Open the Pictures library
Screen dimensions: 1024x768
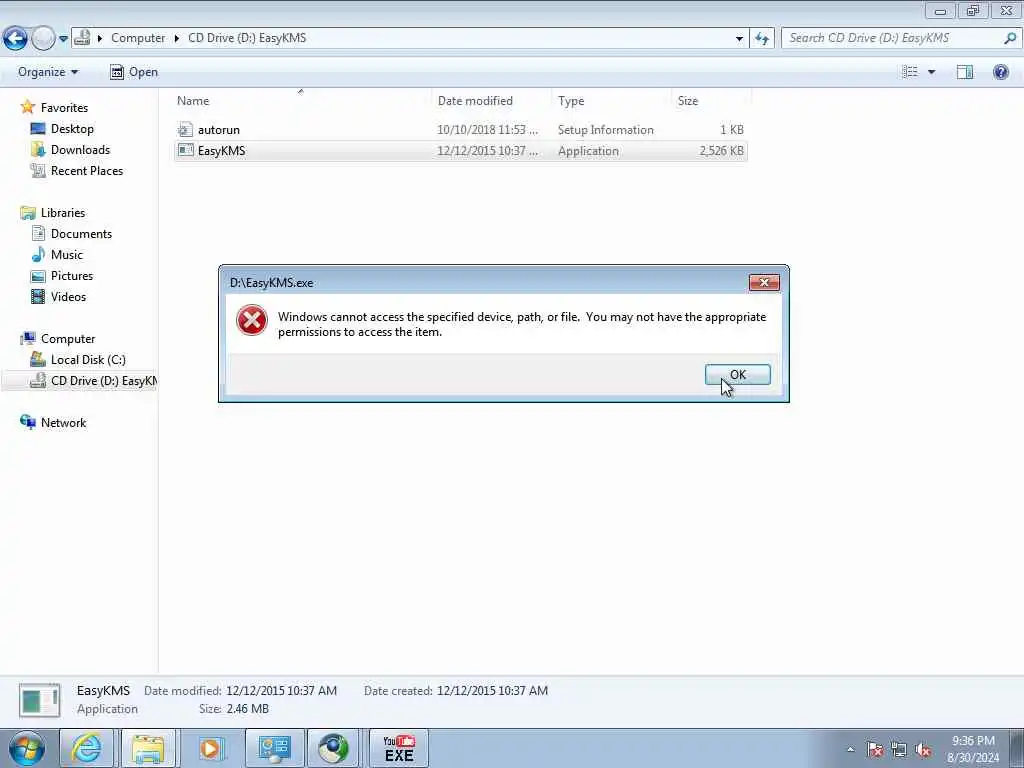[x=72, y=276]
